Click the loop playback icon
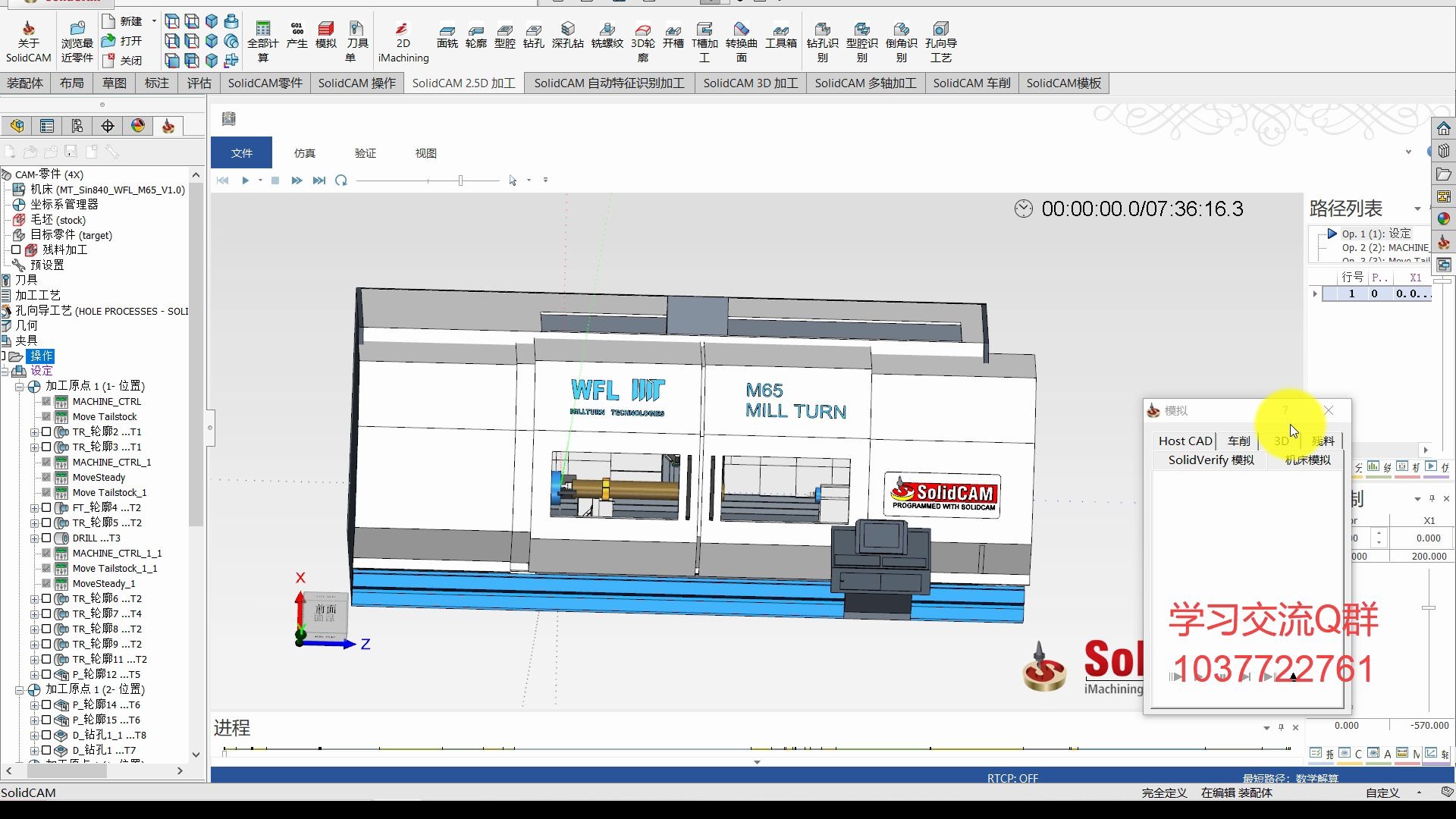 coord(341,180)
